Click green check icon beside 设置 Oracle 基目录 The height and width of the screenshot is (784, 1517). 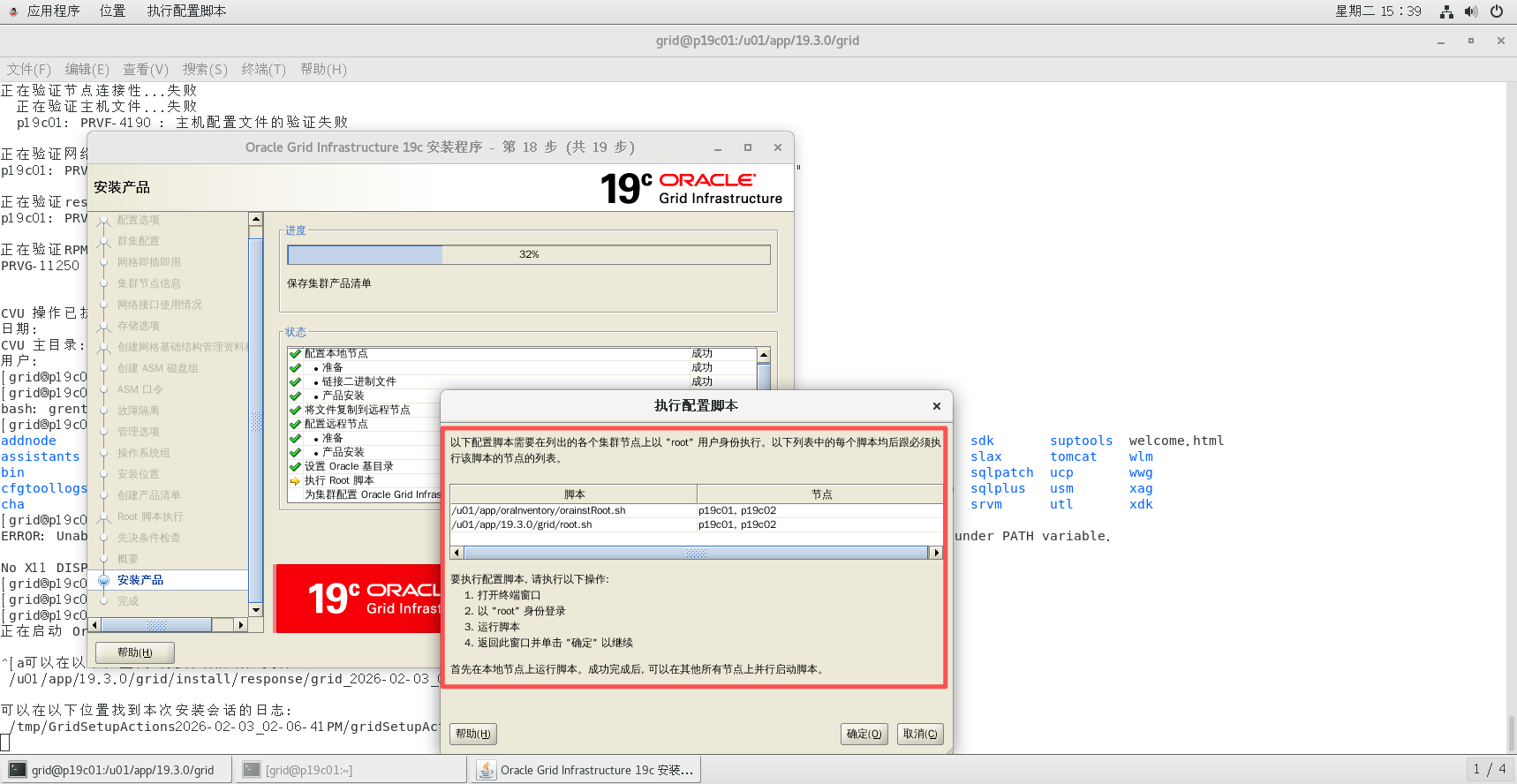[x=296, y=466]
